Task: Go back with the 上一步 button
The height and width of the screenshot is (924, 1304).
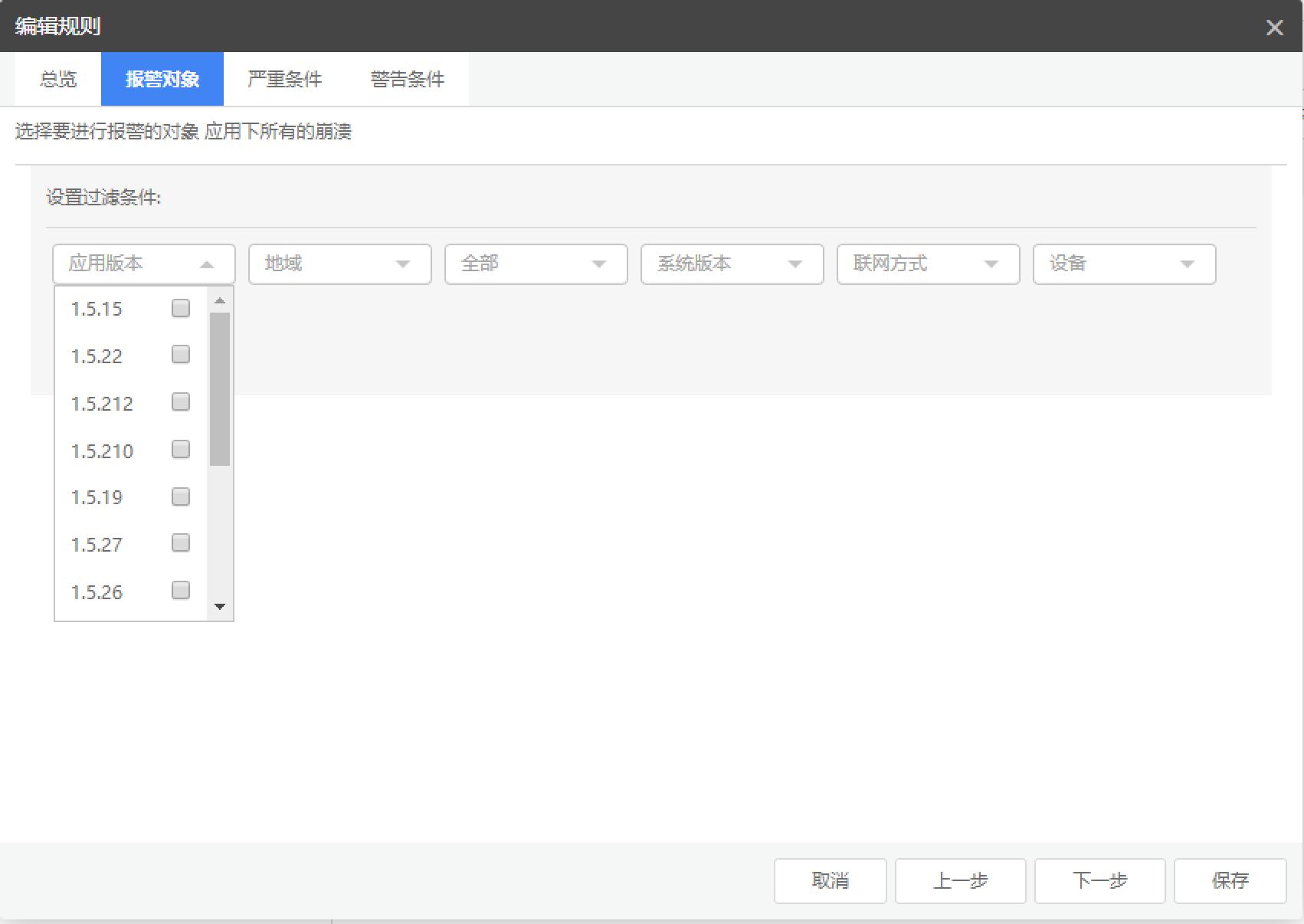Action: pyautogui.click(x=961, y=881)
